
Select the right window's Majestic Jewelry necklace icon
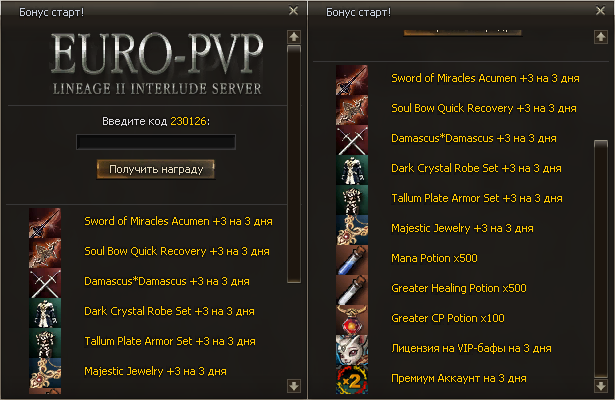352,230
